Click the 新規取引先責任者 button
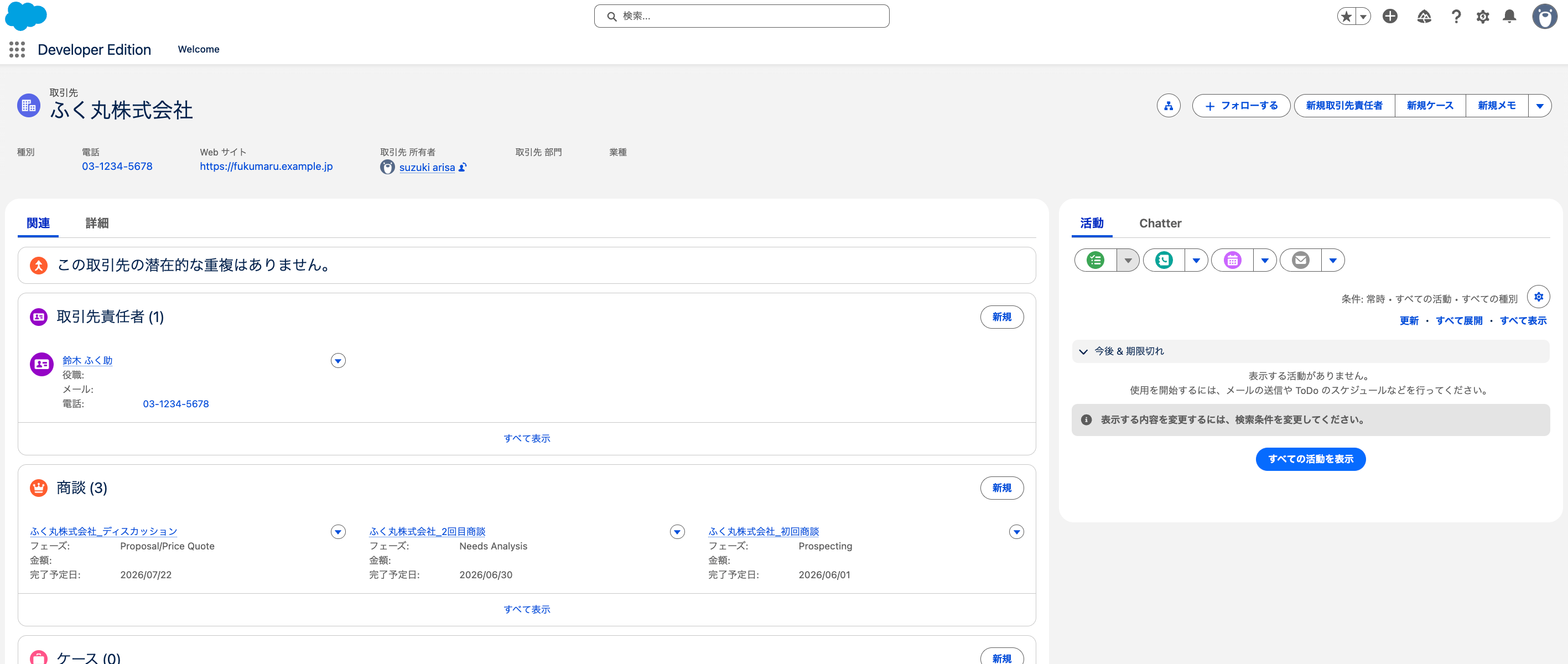Screen dimensions: 1568x664 pyautogui.click(x=1344, y=106)
